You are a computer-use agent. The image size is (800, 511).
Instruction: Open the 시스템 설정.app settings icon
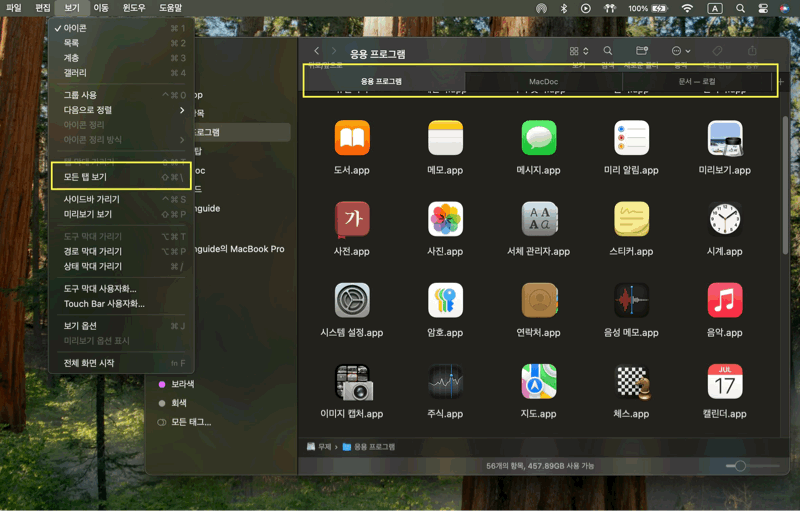(x=352, y=300)
